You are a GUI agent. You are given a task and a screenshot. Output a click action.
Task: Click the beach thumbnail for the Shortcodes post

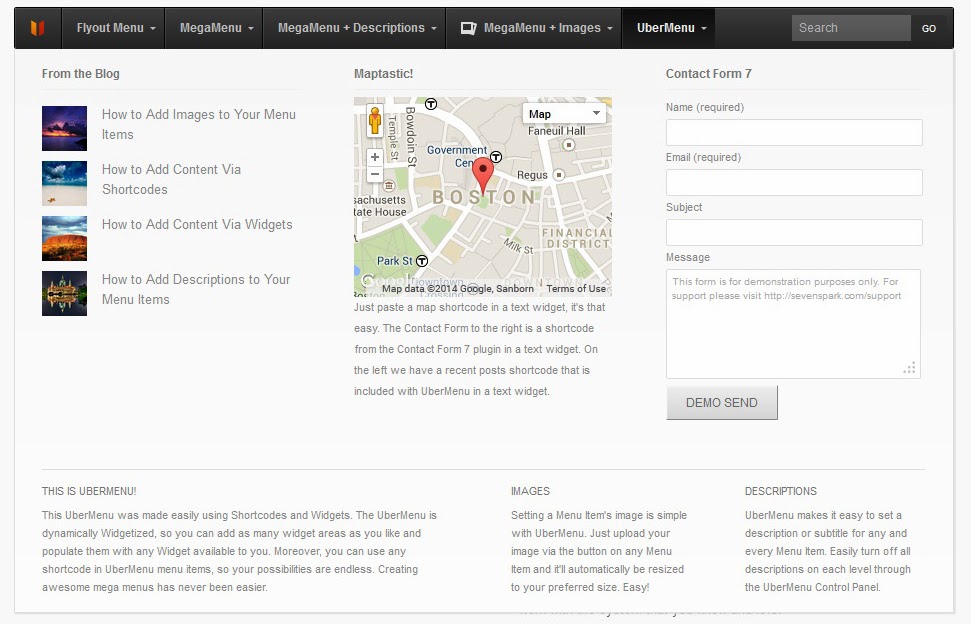[x=64, y=183]
